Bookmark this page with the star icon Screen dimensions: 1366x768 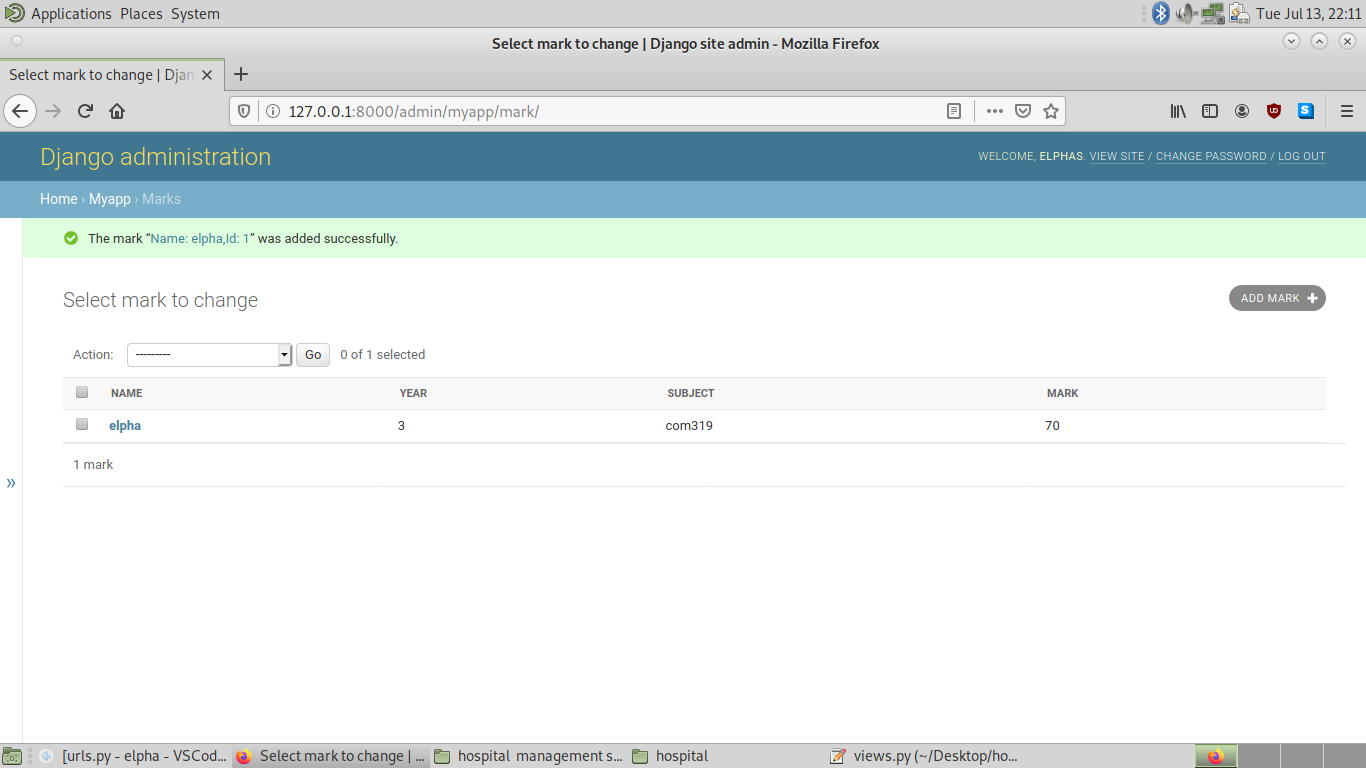tap(1051, 111)
